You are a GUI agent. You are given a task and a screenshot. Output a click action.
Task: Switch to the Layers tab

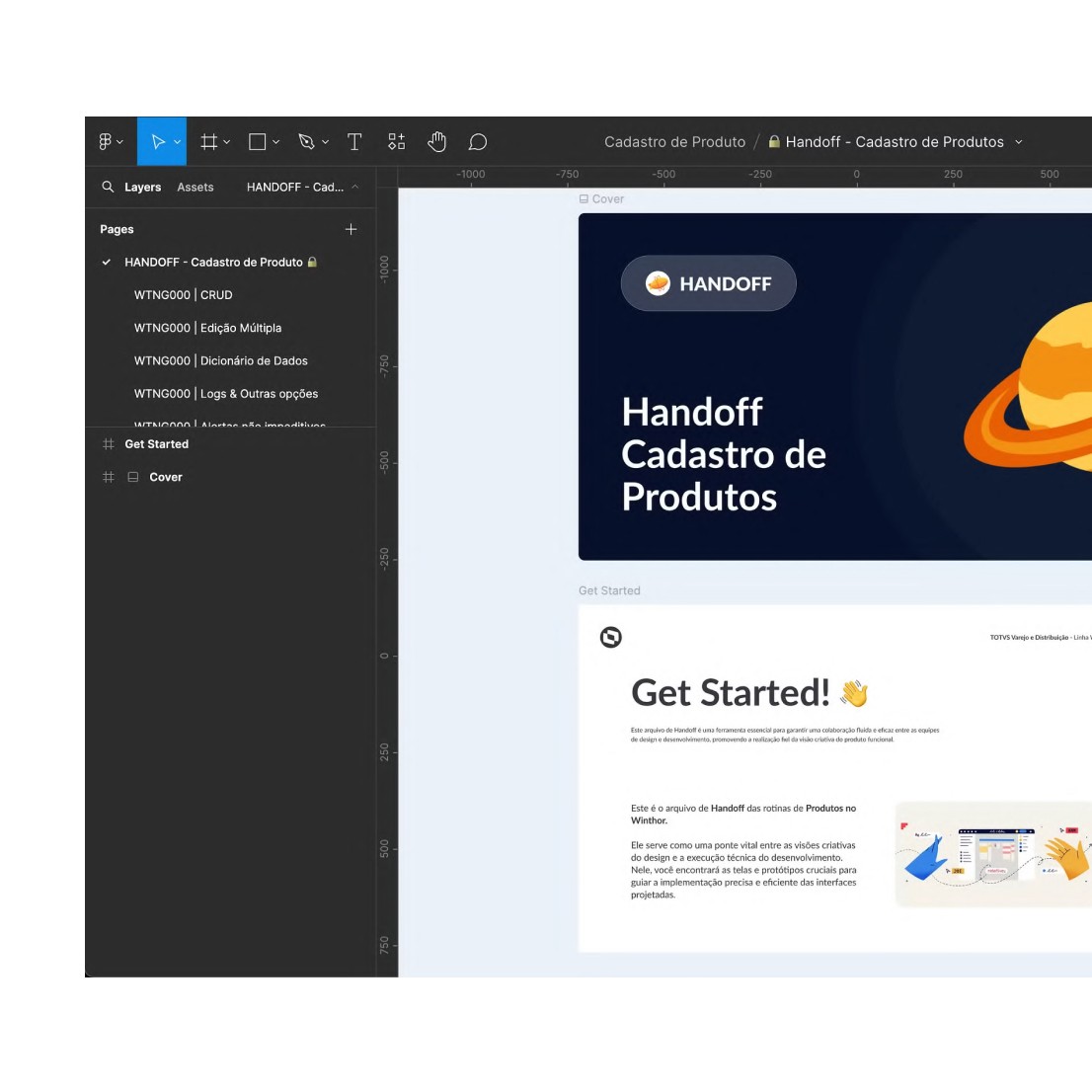(143, 187)
